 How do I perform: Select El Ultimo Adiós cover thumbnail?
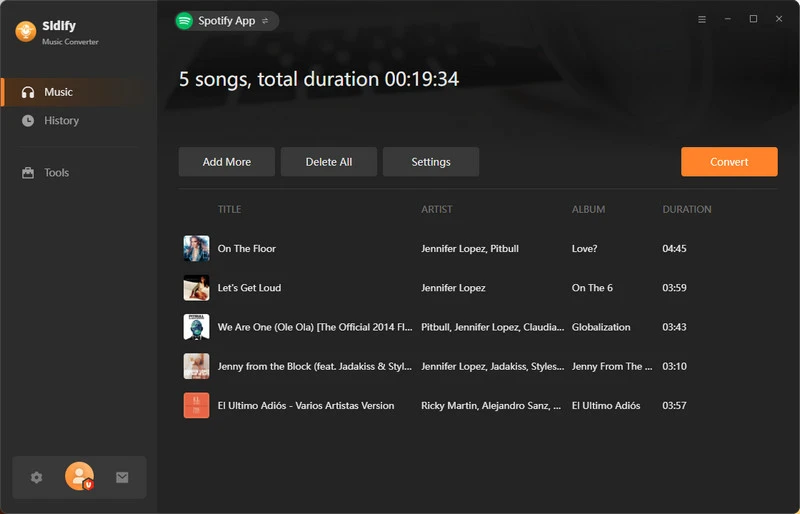click(196, 406)
